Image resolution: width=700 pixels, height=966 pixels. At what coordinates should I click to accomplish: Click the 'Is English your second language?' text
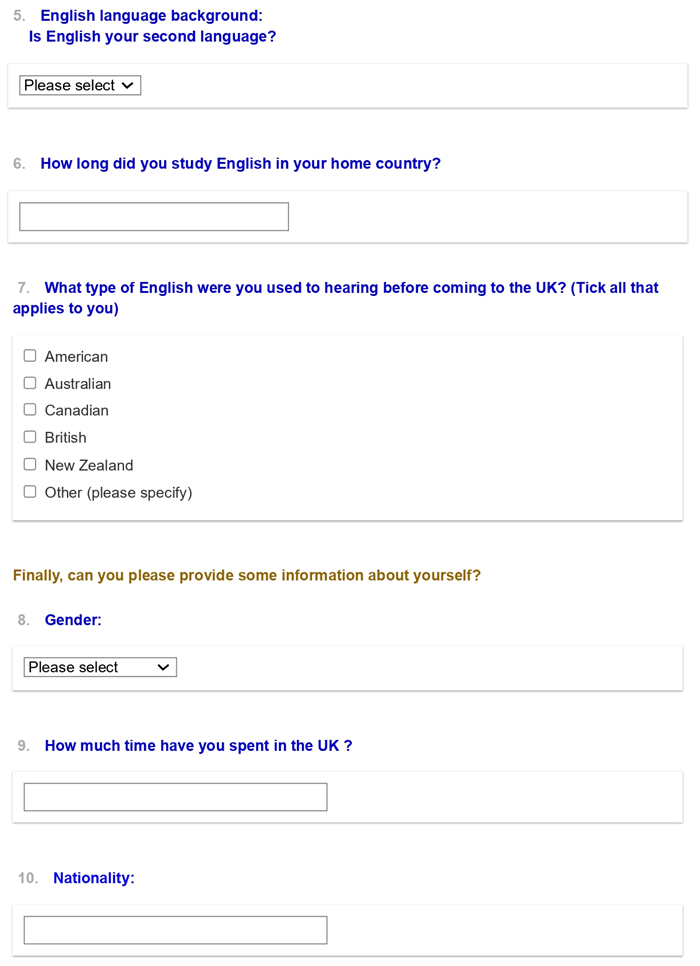pyautogui.click(x=152, y=37)
